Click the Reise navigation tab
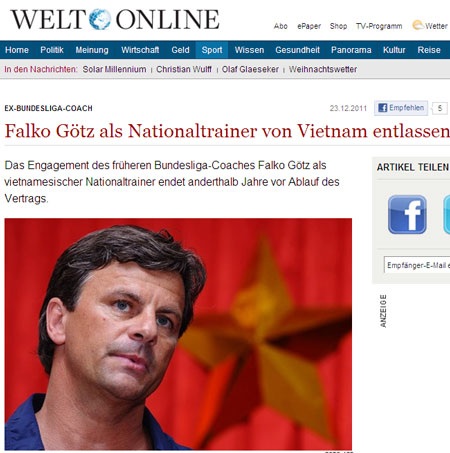 point(429,50)
